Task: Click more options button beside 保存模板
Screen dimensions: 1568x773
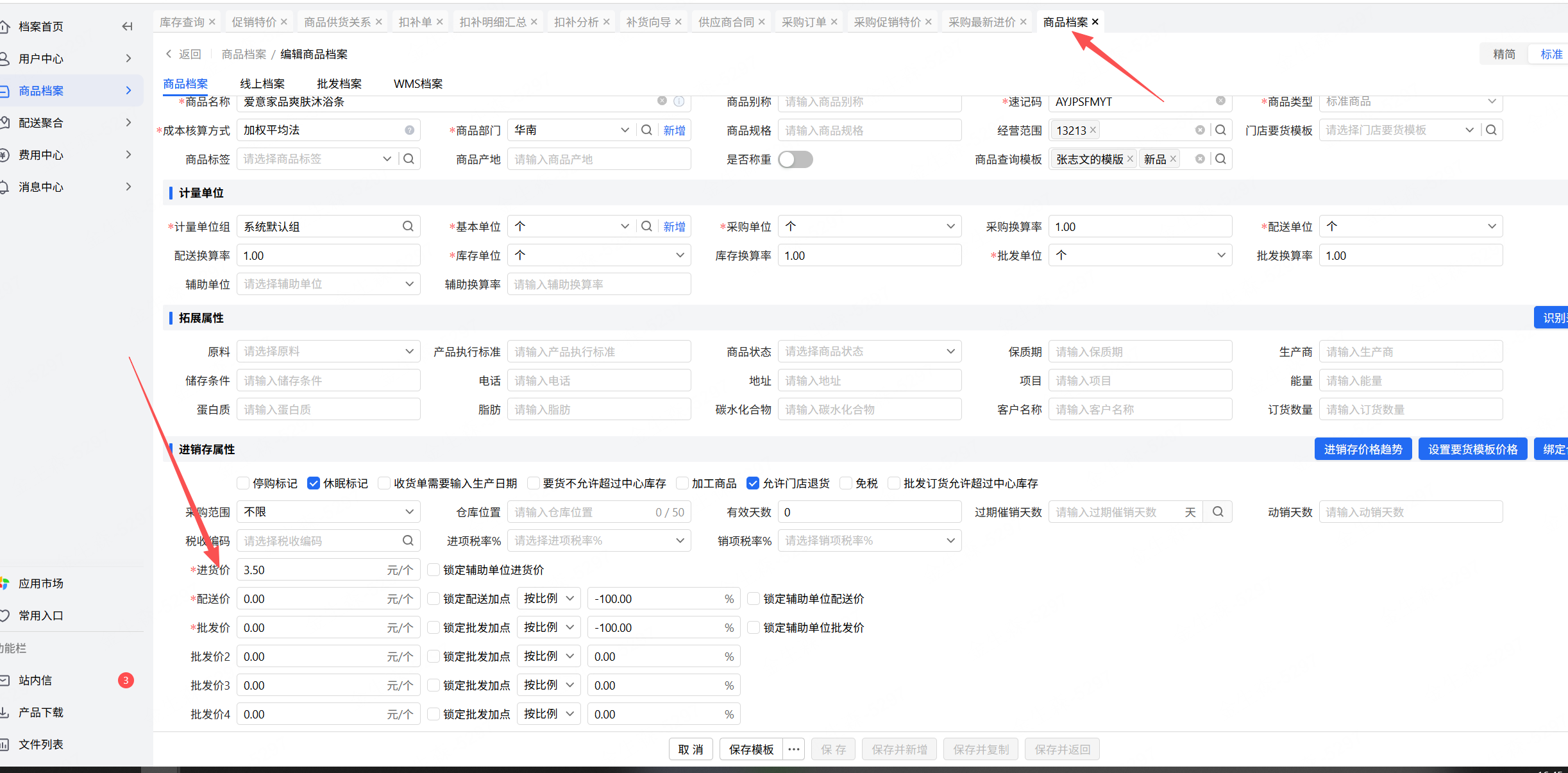Action: (794, 749)
